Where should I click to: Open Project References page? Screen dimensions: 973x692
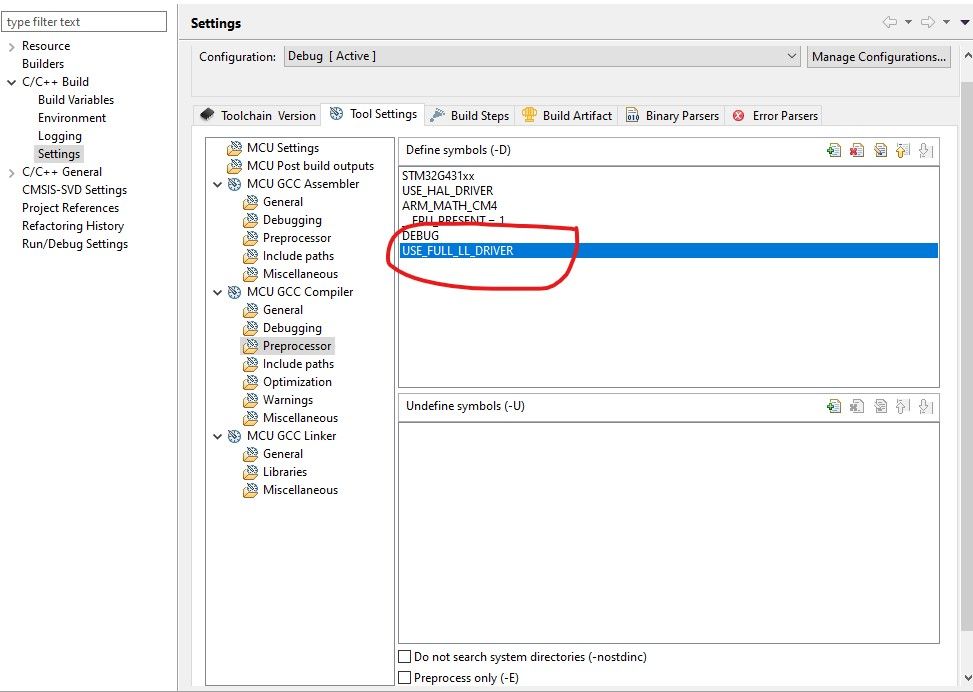pyautogui.click(x=70, y=208)
